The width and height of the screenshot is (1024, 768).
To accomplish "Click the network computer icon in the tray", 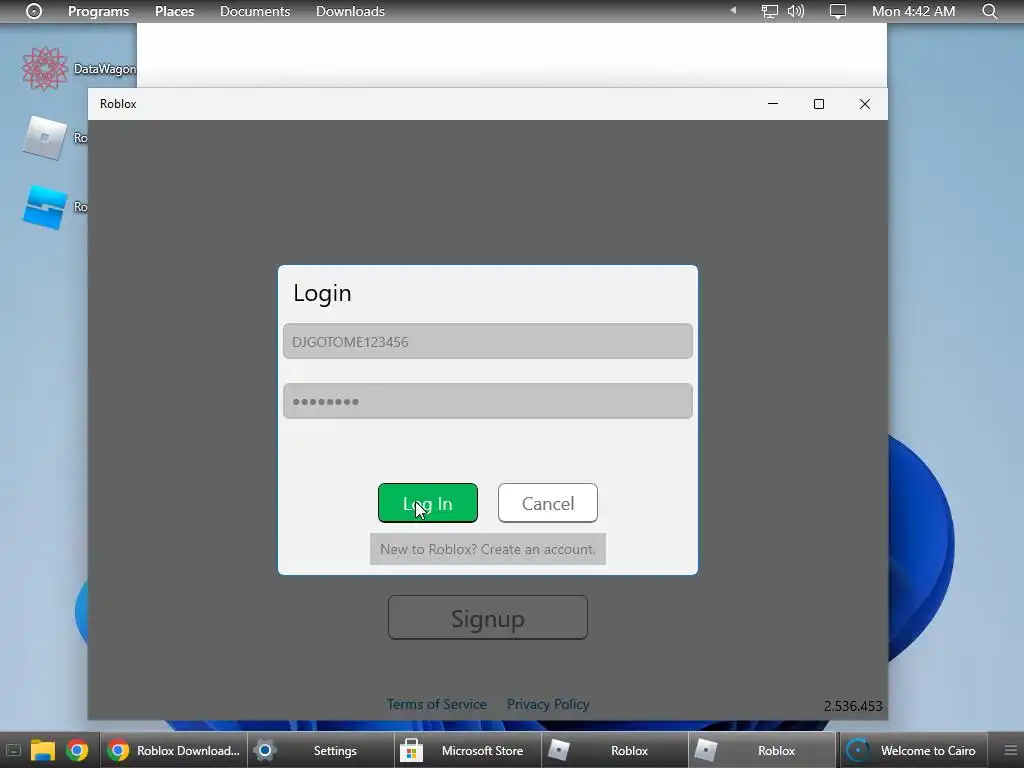I will click(770, 11).
